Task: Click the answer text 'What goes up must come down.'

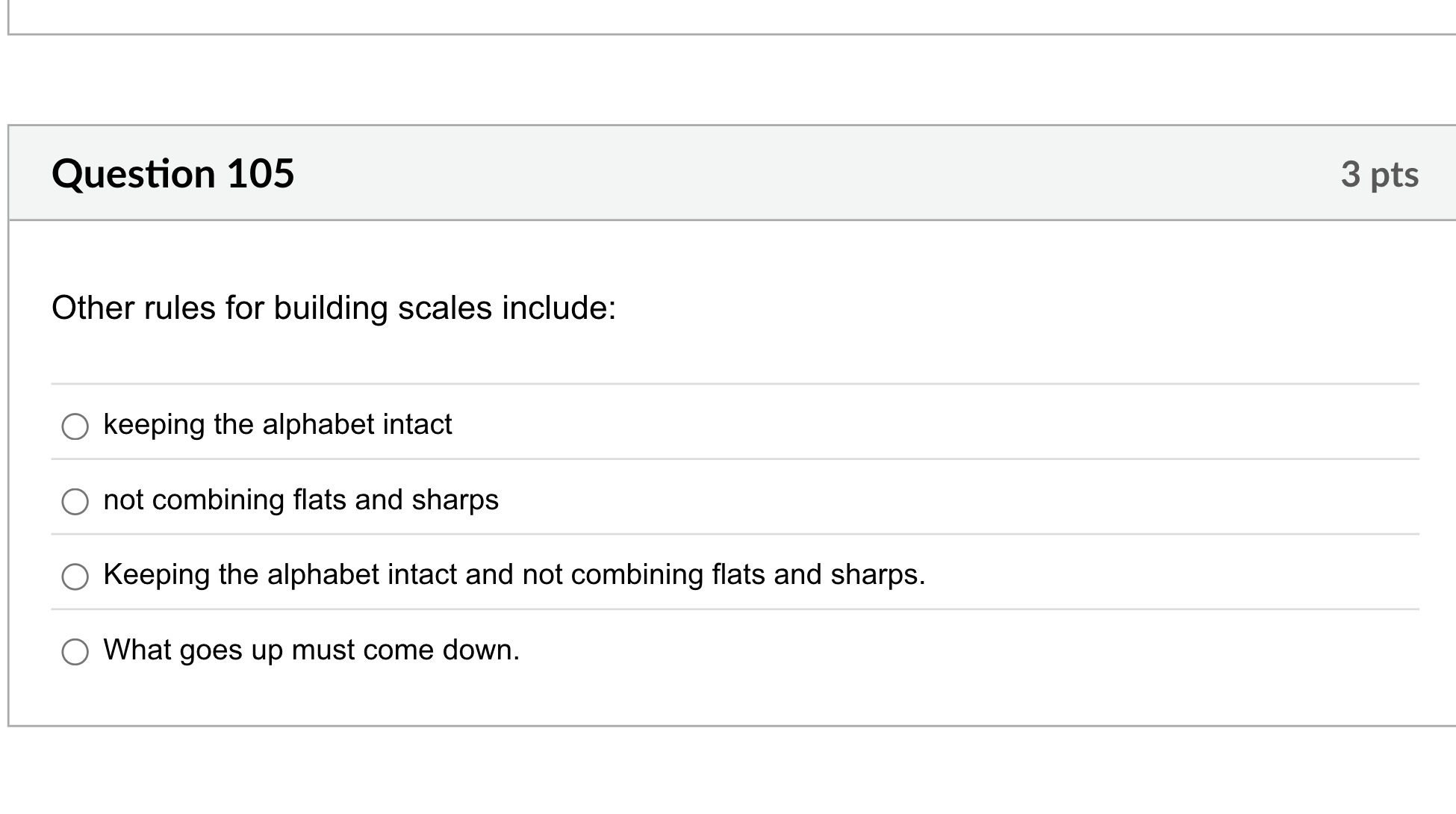Action: coord(311,650)
